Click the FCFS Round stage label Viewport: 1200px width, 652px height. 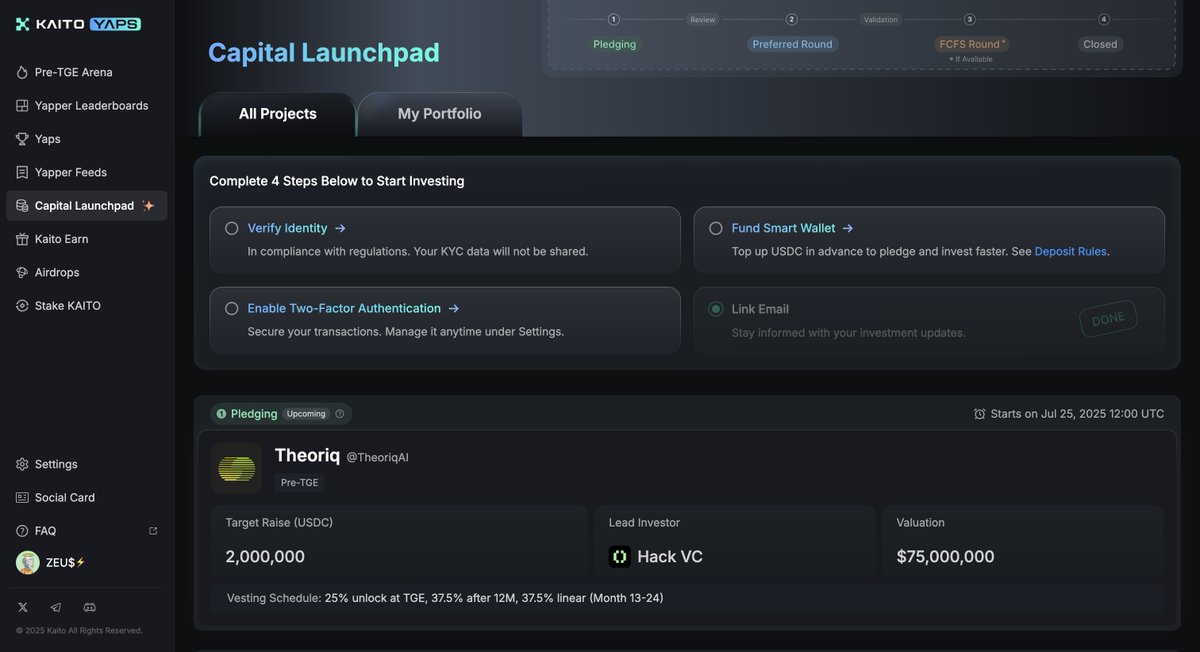point(972,44)
